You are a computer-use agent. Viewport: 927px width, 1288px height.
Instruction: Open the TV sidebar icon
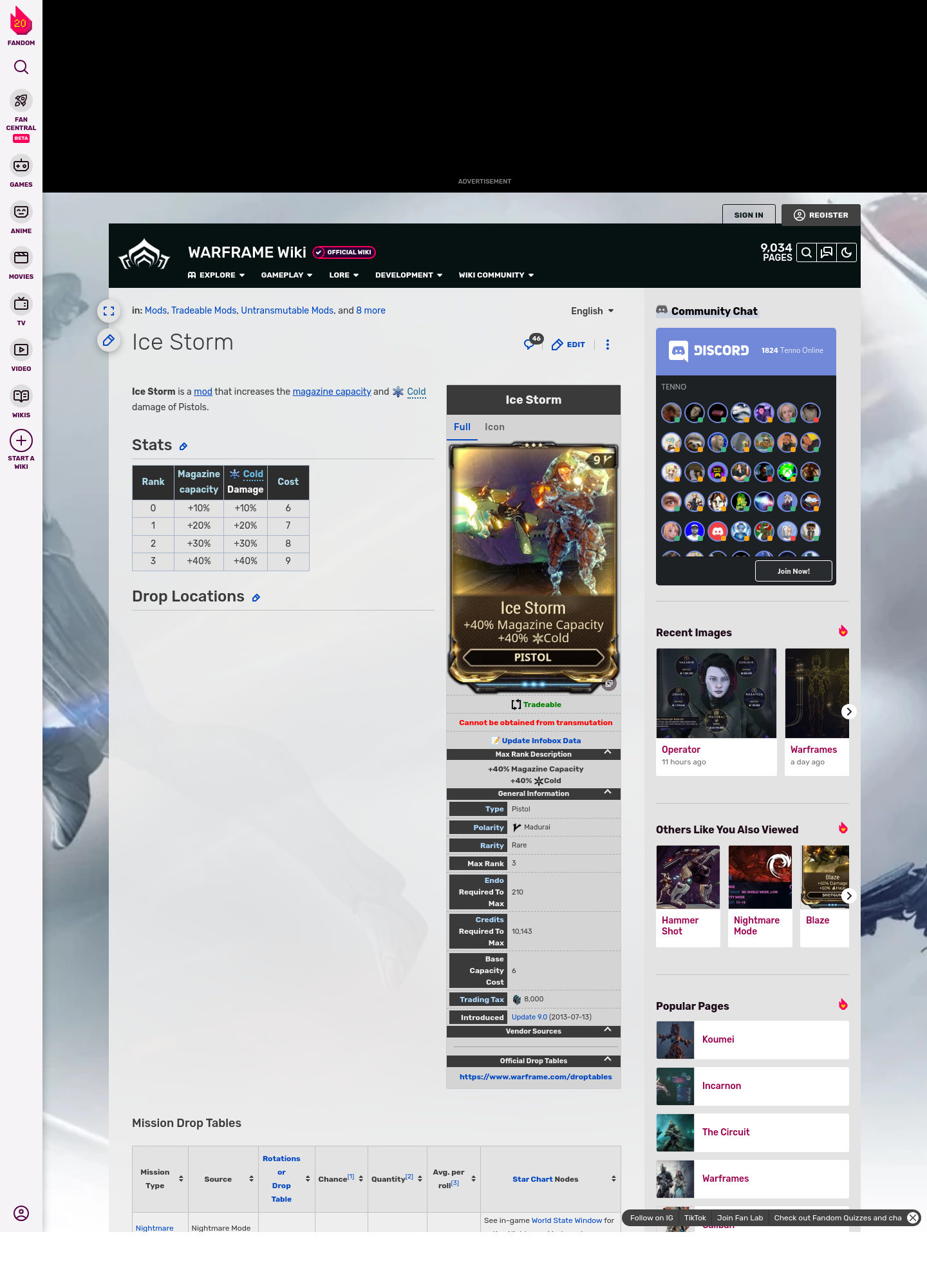pyautogui.click(x=21, y=303)
